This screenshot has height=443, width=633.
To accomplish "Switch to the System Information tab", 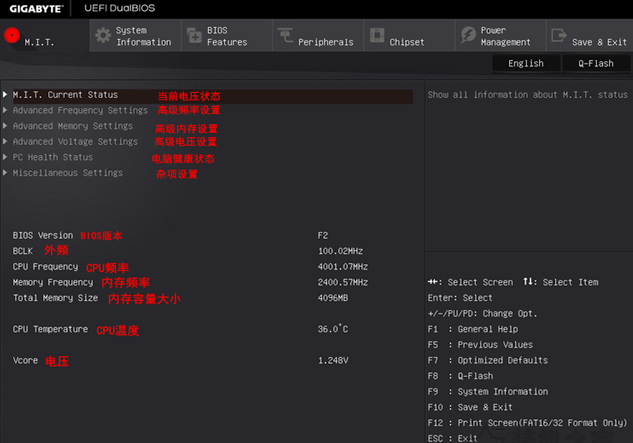I will tap(136, 36).
